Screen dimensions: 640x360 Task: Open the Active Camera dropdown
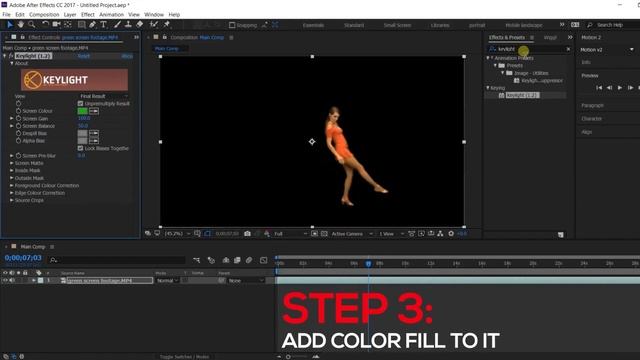coord(352,234)
